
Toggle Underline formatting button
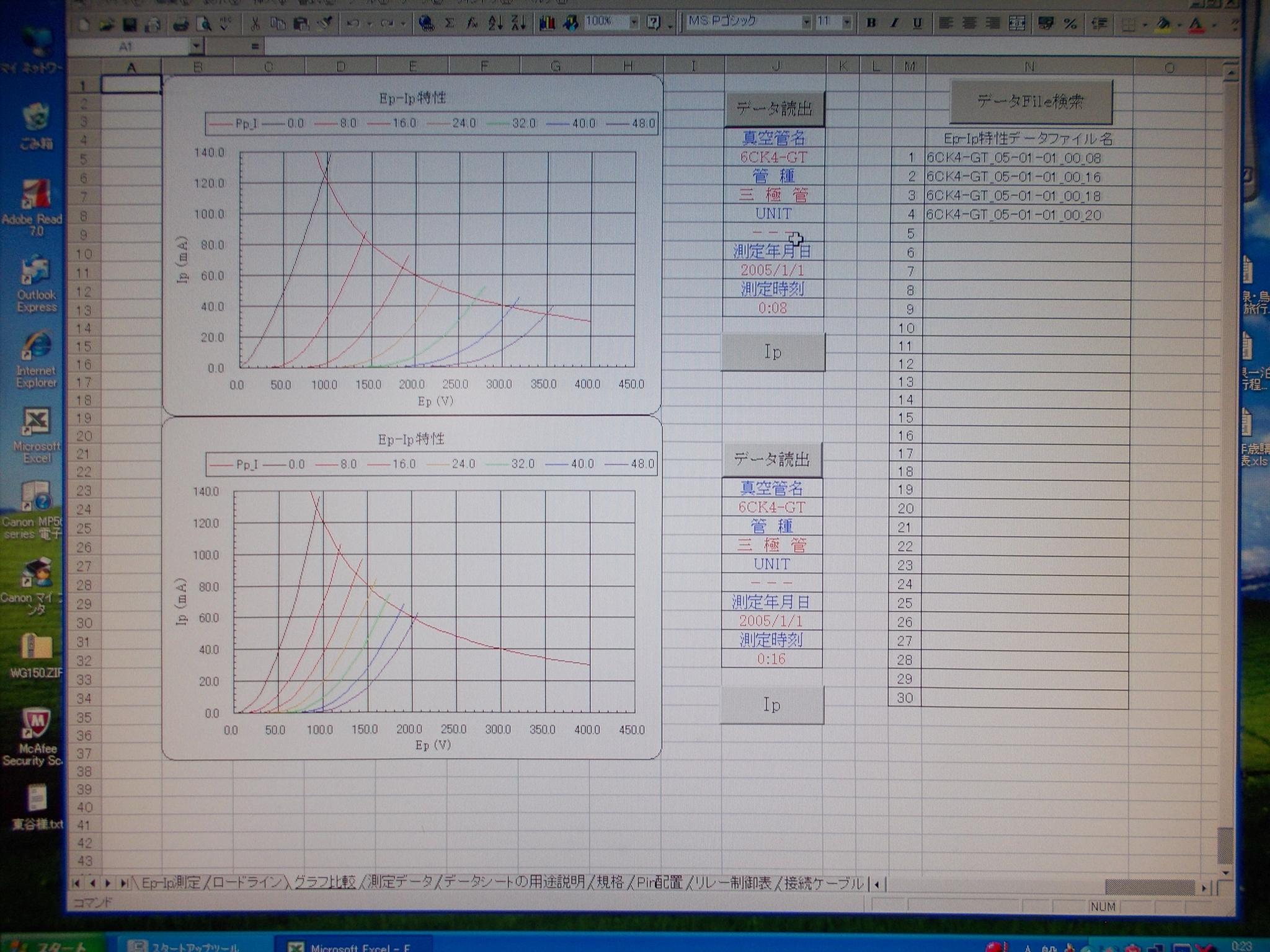click(x=917, y=23)
